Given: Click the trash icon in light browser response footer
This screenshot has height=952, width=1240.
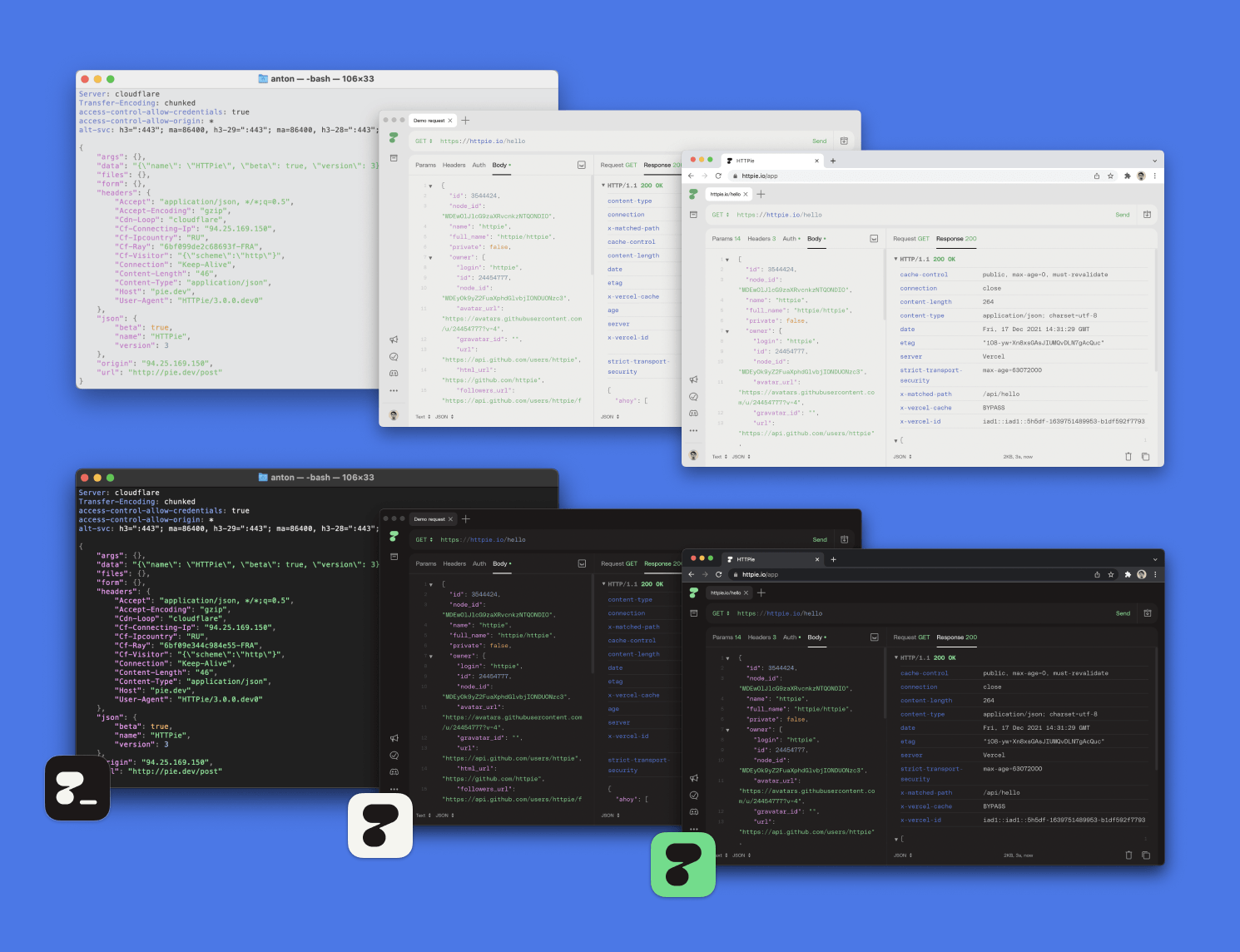Looking at the screenshot, I should 1128,456.
